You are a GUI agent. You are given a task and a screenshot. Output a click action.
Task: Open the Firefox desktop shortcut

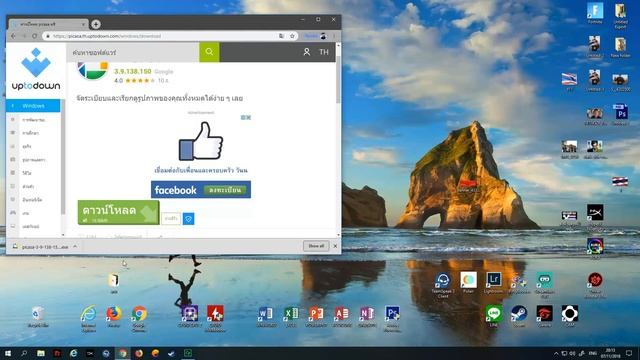[x=113, y=317]
